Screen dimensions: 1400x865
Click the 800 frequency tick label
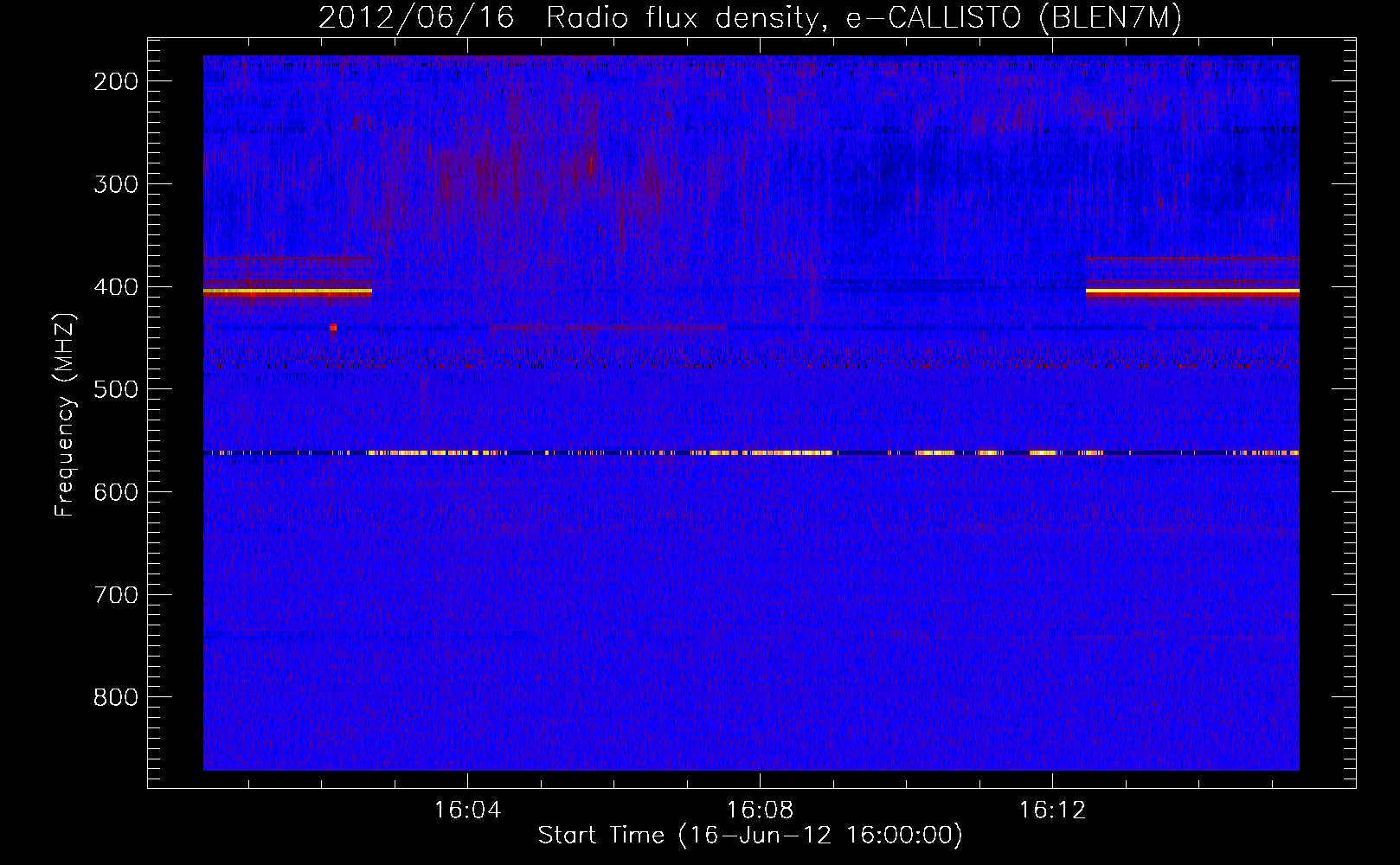116,697
